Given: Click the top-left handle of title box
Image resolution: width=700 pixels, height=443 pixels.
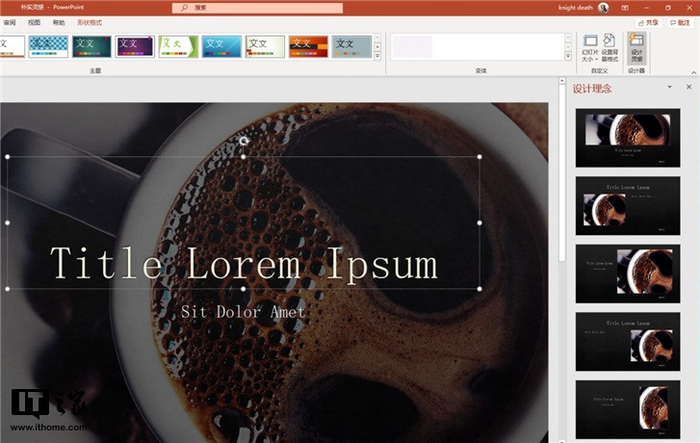Looking at the screenshot, I should tap(8, 157).
